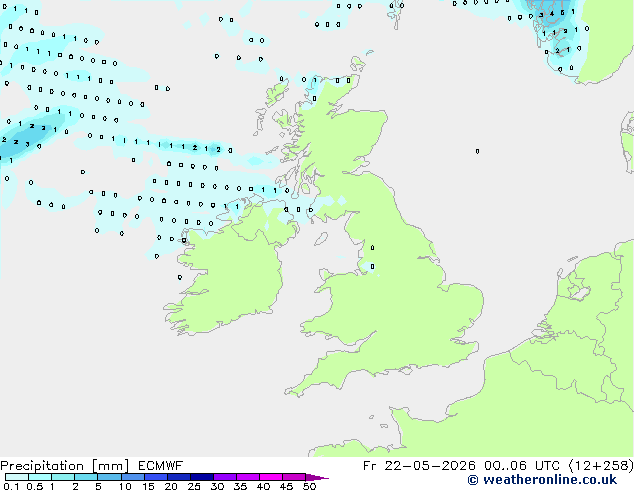Image resolution: width=634 pixels, height=490 pixels.
Task: Select the 35–40 mm violet legend swatch
Action: tap(247, 477)
